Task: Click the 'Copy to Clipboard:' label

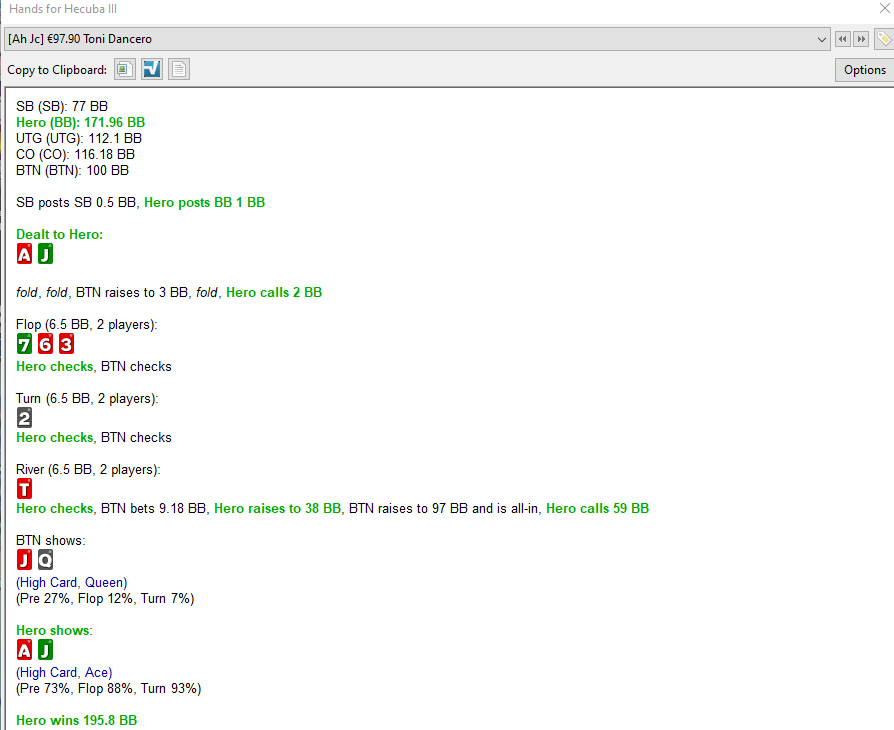Action: (57, 70)
